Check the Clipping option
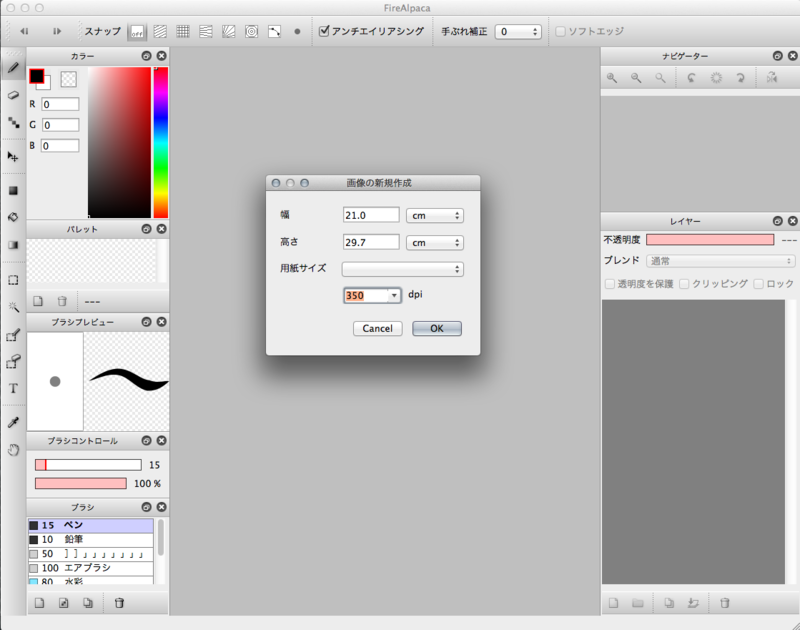800x630 pixels. coord(684,284)
